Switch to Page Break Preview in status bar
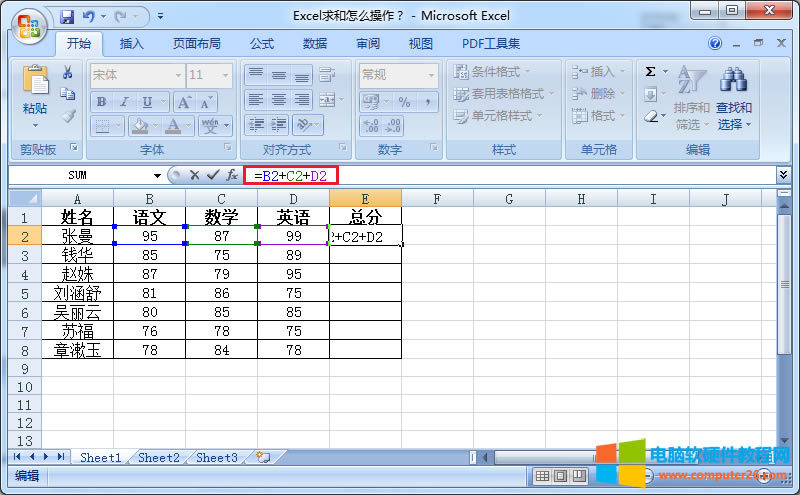800x495 pixels. pos(580,476)
